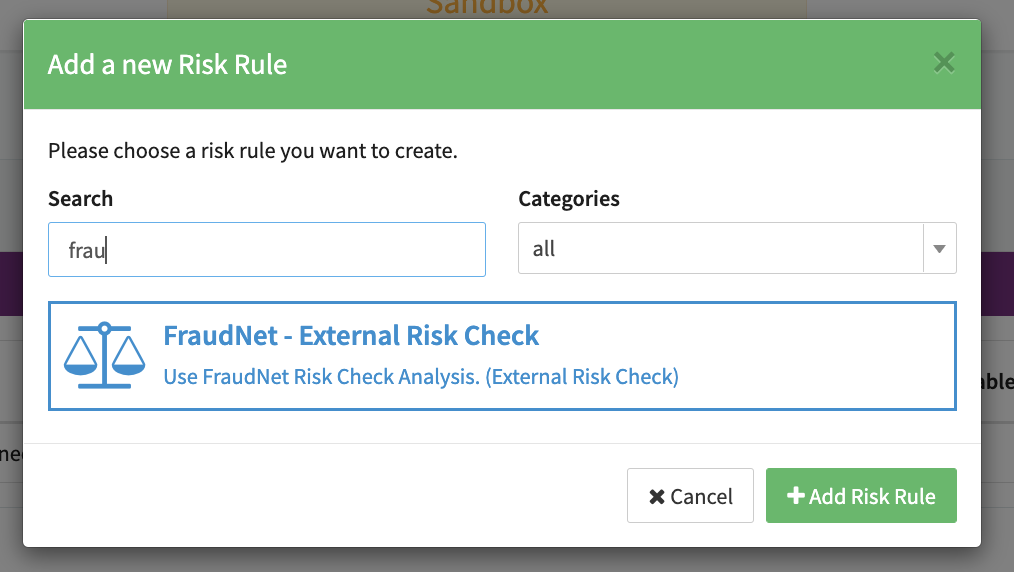Click the plus icon on Add Risk Rule
The height and width of the screenshot is (572, 1014).
coord(796,496)
